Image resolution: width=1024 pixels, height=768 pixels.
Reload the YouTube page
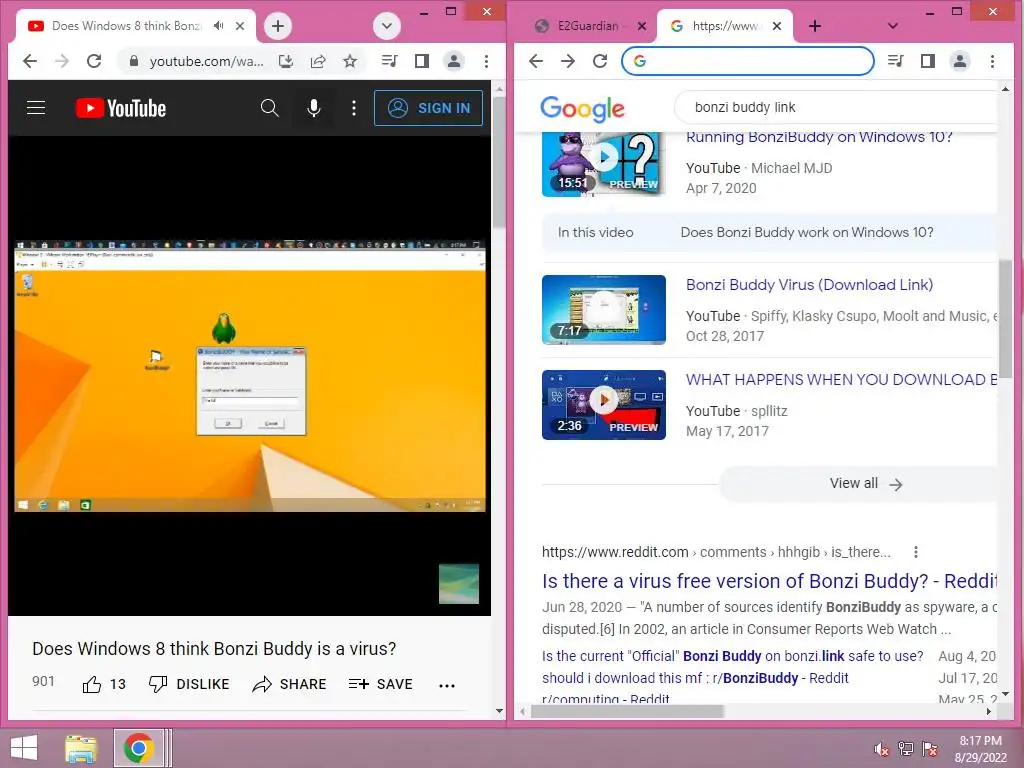(94, 61)
